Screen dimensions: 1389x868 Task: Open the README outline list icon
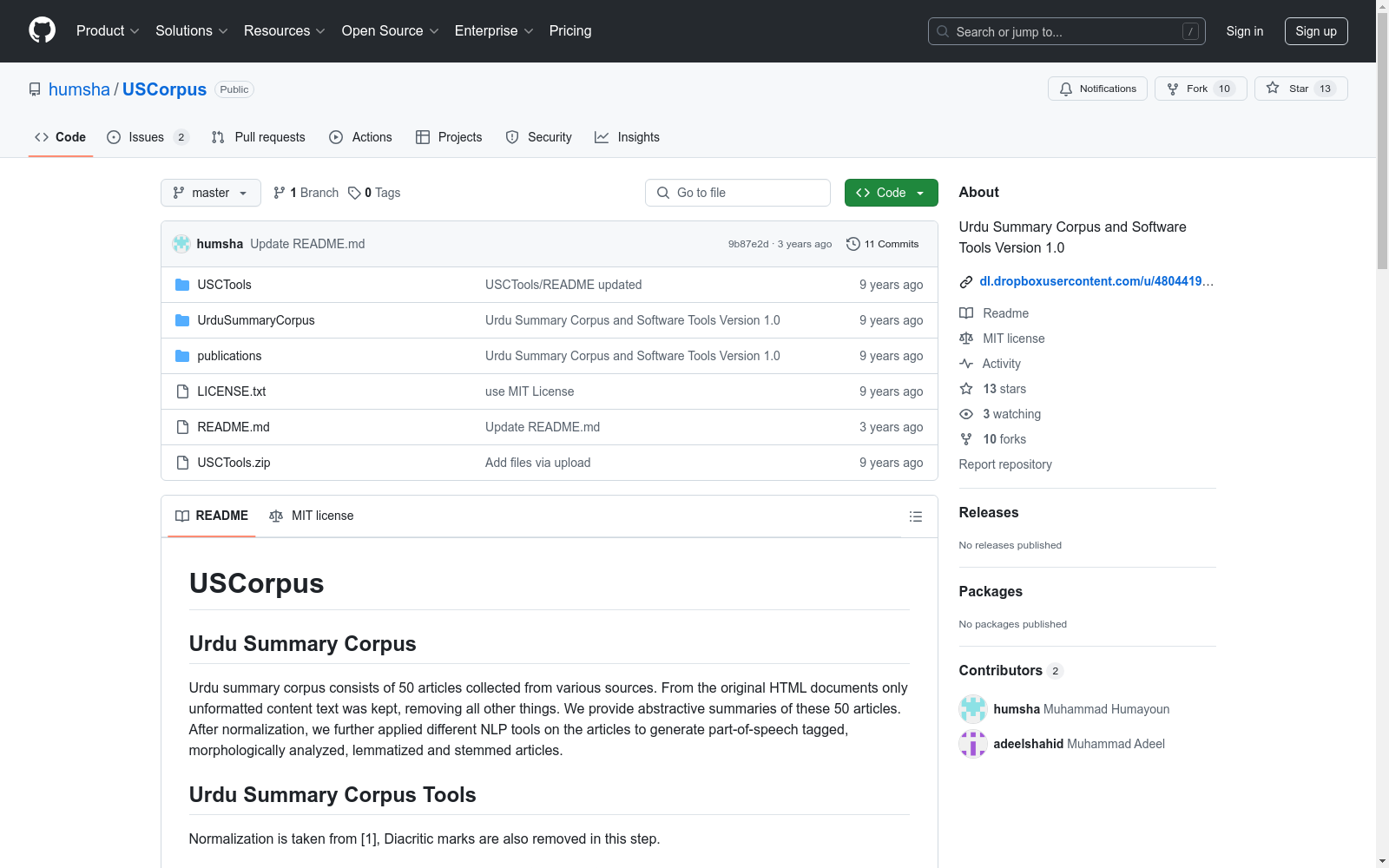click(x=916, y=516)
